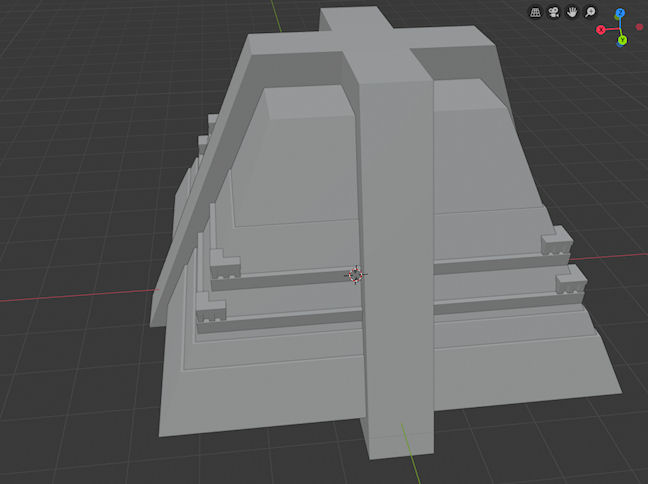
Task: Select the middle left notched bracket
Action: click(224, 267)
